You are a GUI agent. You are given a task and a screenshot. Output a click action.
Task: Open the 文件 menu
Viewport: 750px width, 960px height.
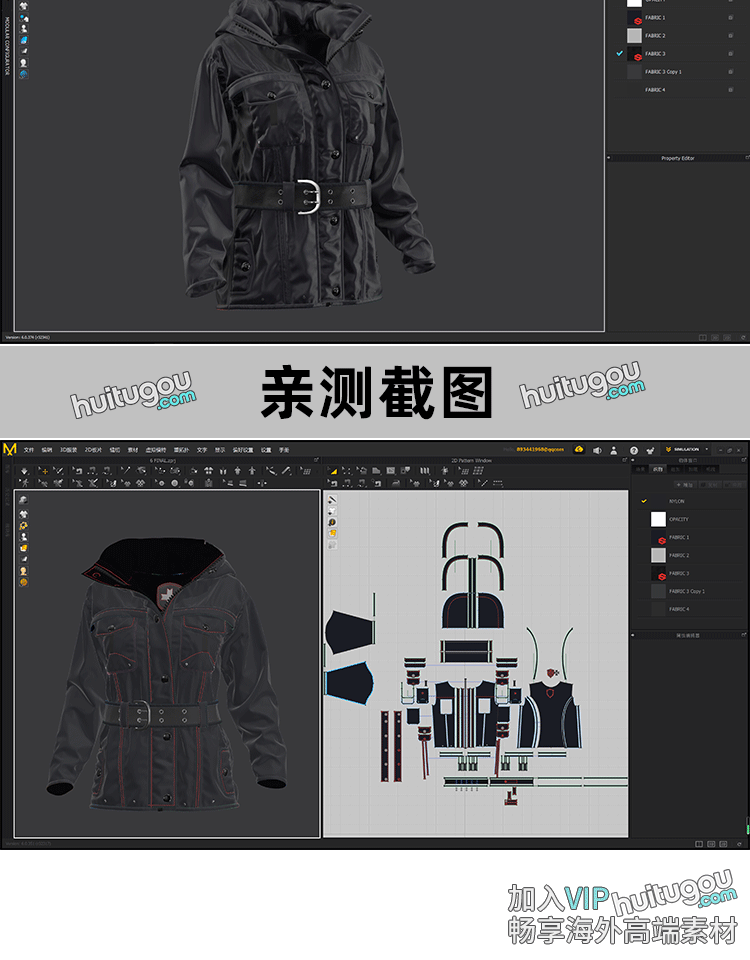click(29, 450)
